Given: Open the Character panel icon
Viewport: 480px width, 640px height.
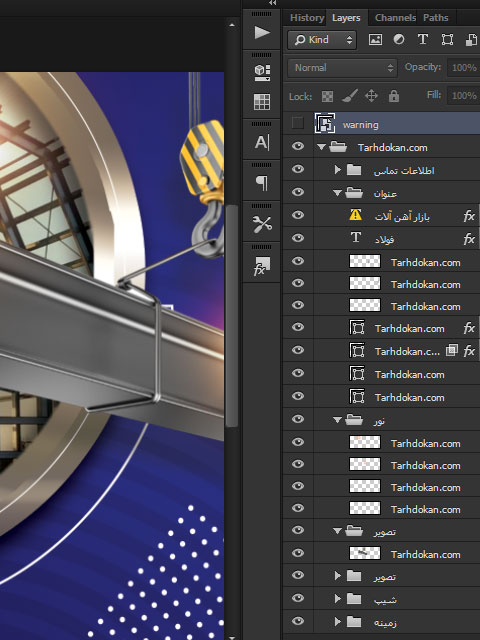Looking at the screenshot, I should point(262,142).
